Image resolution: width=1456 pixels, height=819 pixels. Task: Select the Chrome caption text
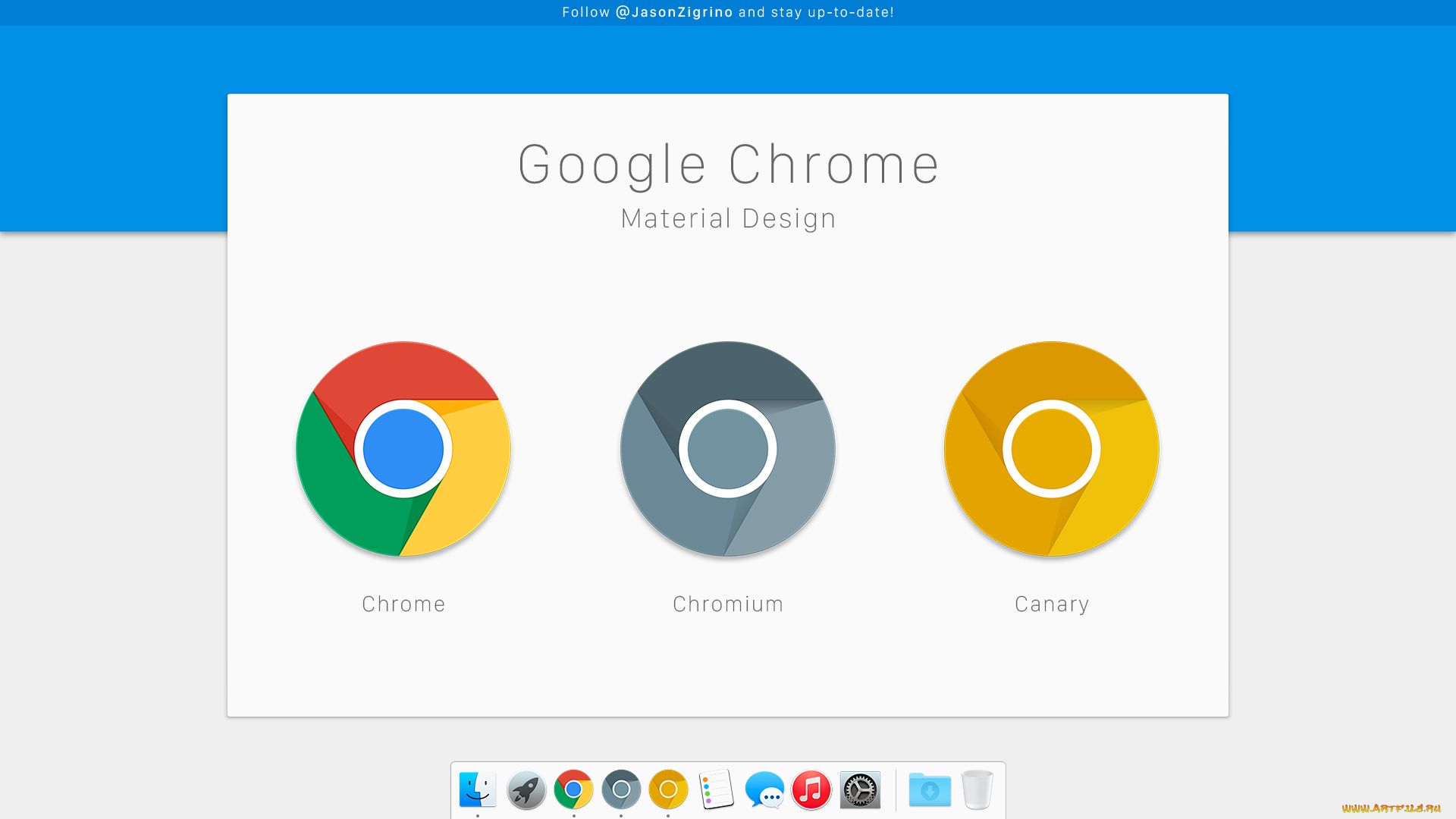coord(403,604)
